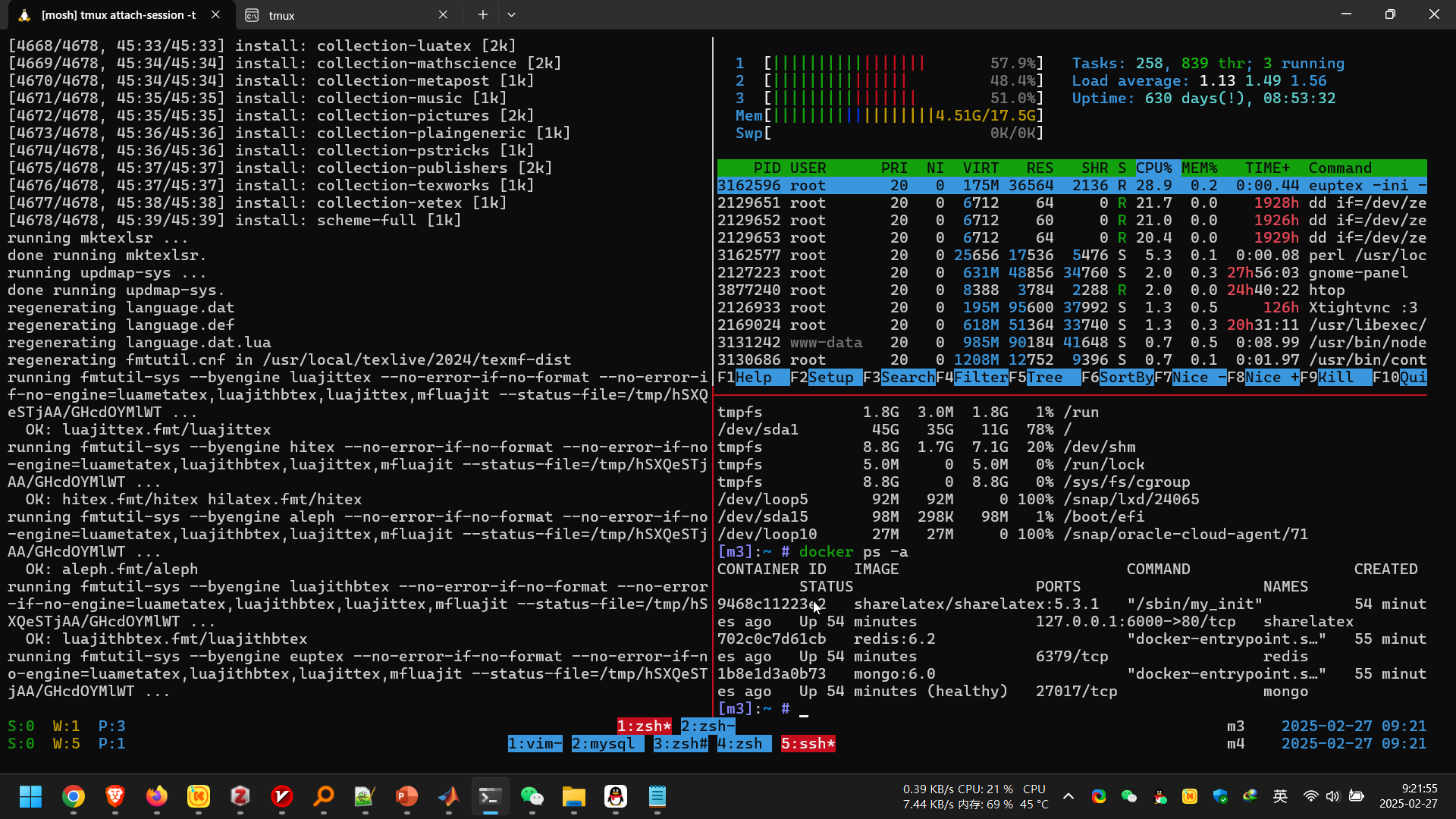Image resolution: width=1456 pixels, height=819 pixels.
Task: Sort htop by PID column header
Action: (767, 168)
